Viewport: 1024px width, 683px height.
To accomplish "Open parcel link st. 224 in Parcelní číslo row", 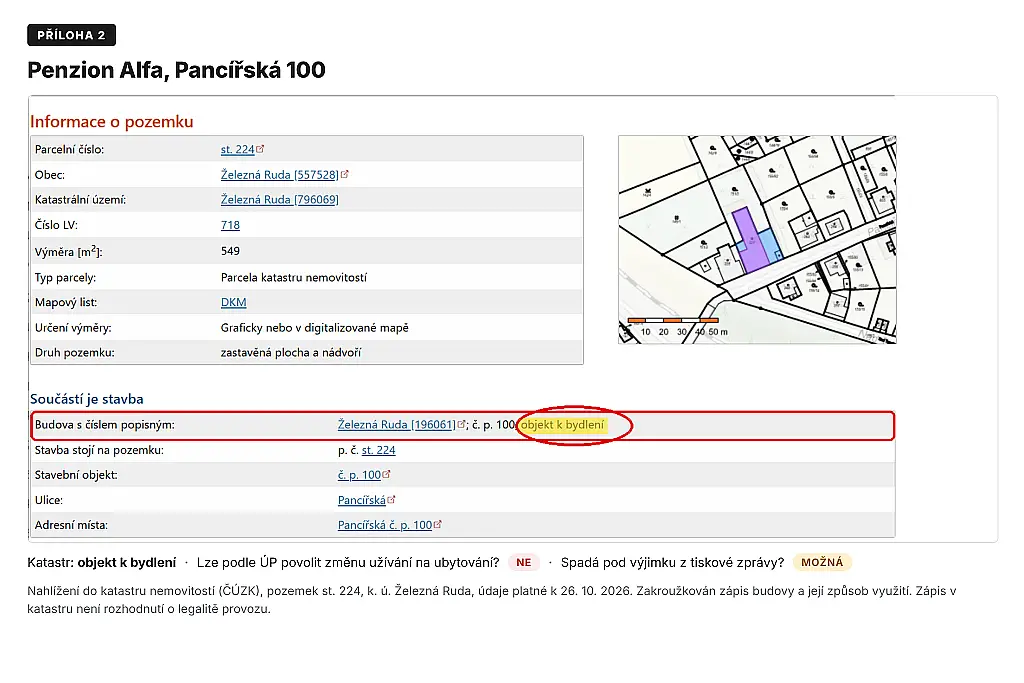I will pyautogui.click(x=237, y=150).
